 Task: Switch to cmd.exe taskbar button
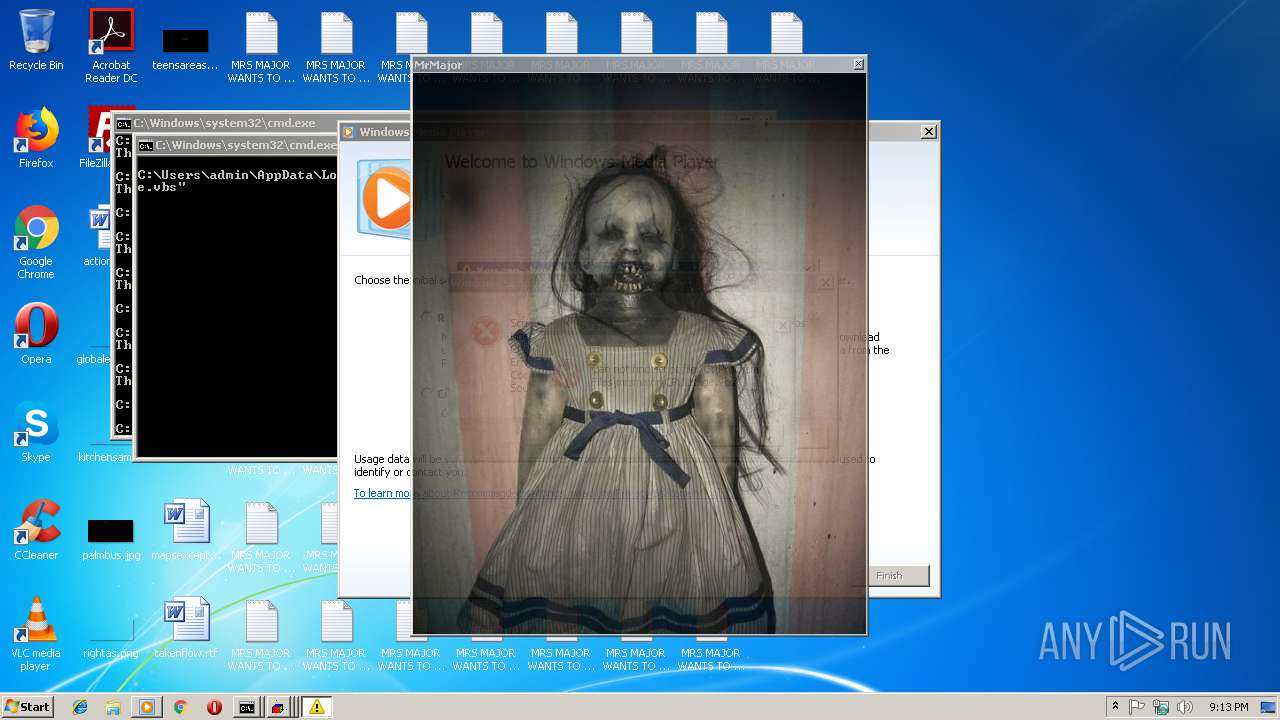[247, 707]
